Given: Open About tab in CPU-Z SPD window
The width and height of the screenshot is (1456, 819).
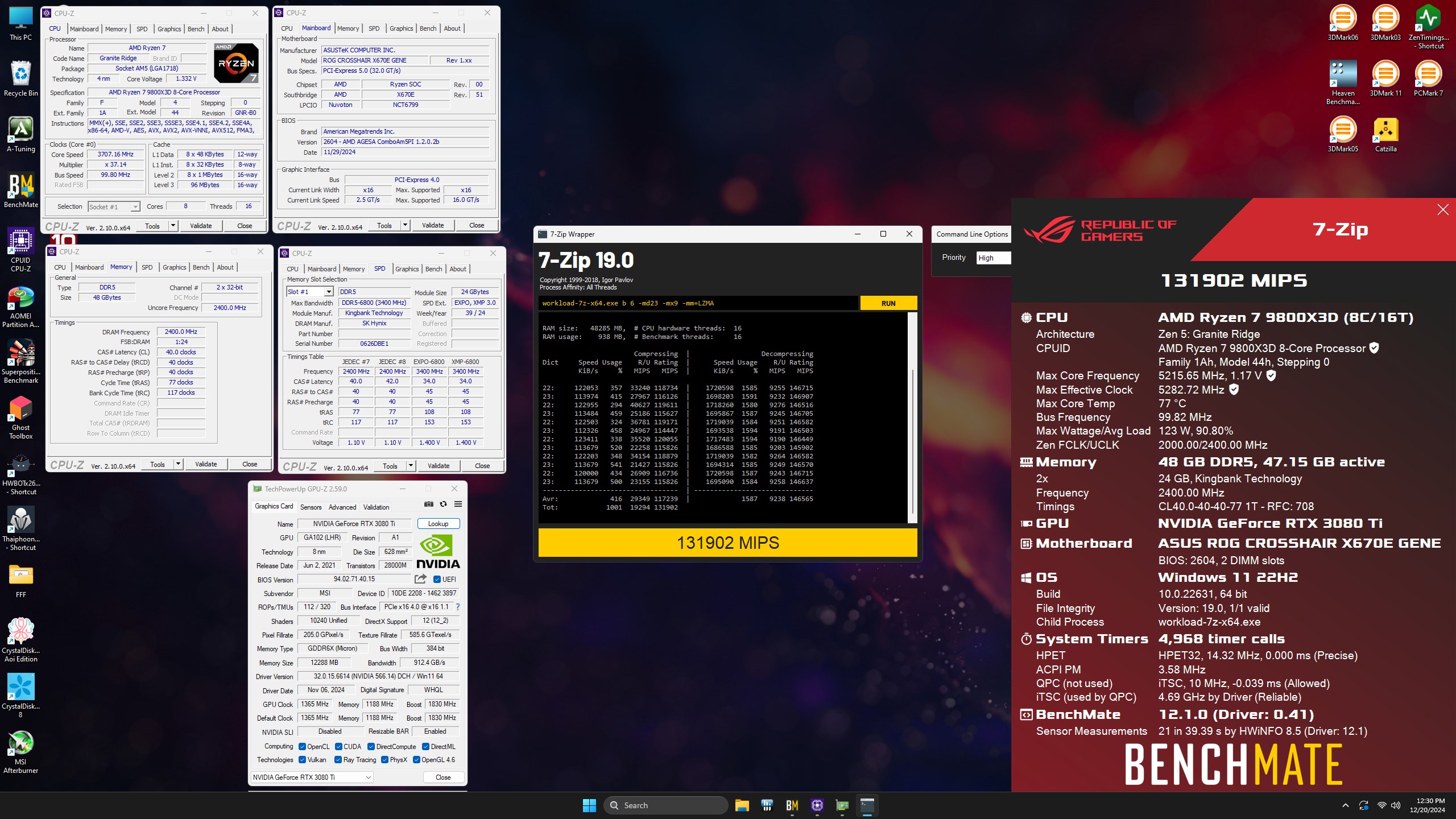Looking at the screenshot, I should point(458,269).
